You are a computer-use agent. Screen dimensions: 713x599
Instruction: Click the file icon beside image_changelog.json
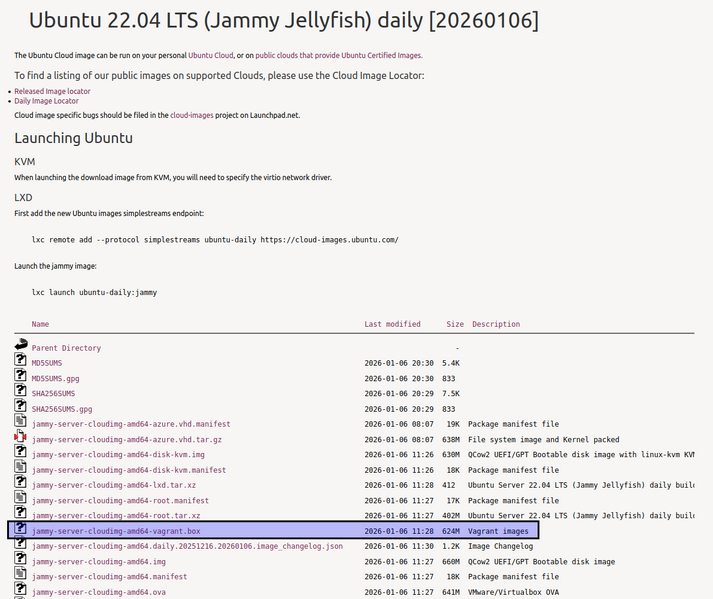coord(20,542)
